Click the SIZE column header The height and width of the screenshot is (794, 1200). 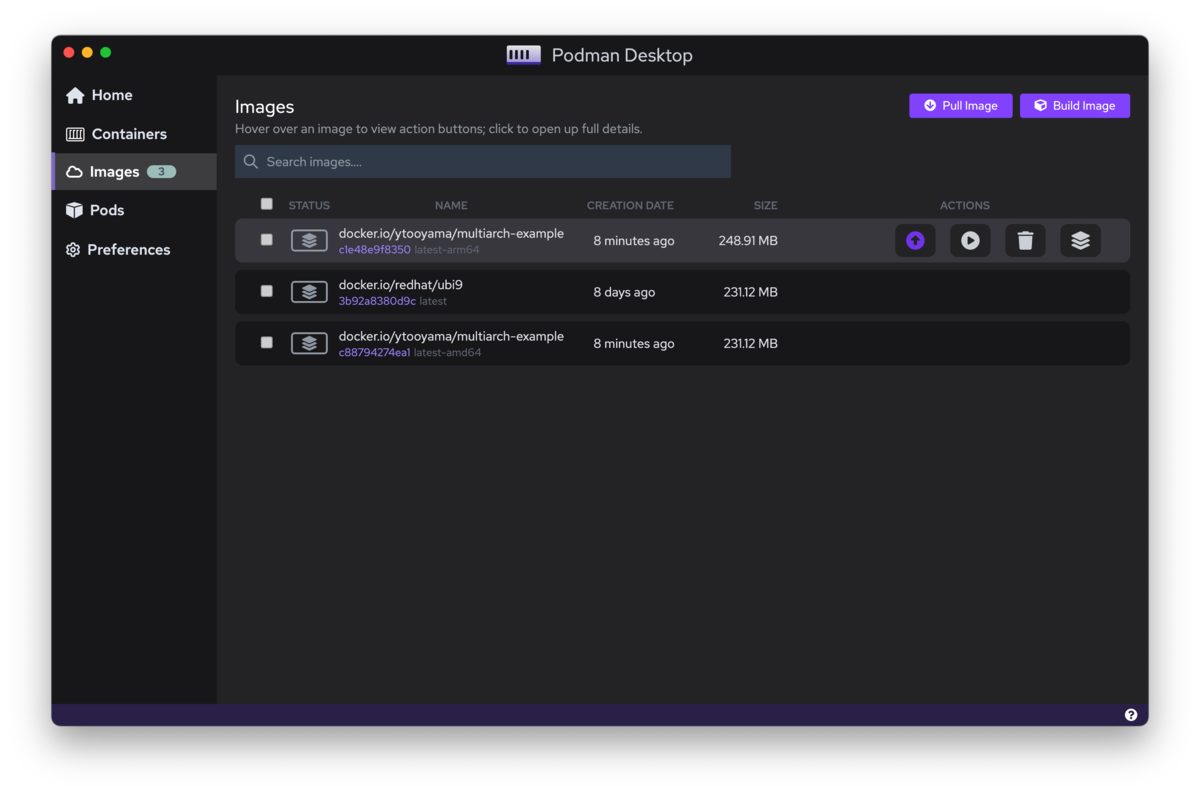pyautogui.click(x=765, y=205)
